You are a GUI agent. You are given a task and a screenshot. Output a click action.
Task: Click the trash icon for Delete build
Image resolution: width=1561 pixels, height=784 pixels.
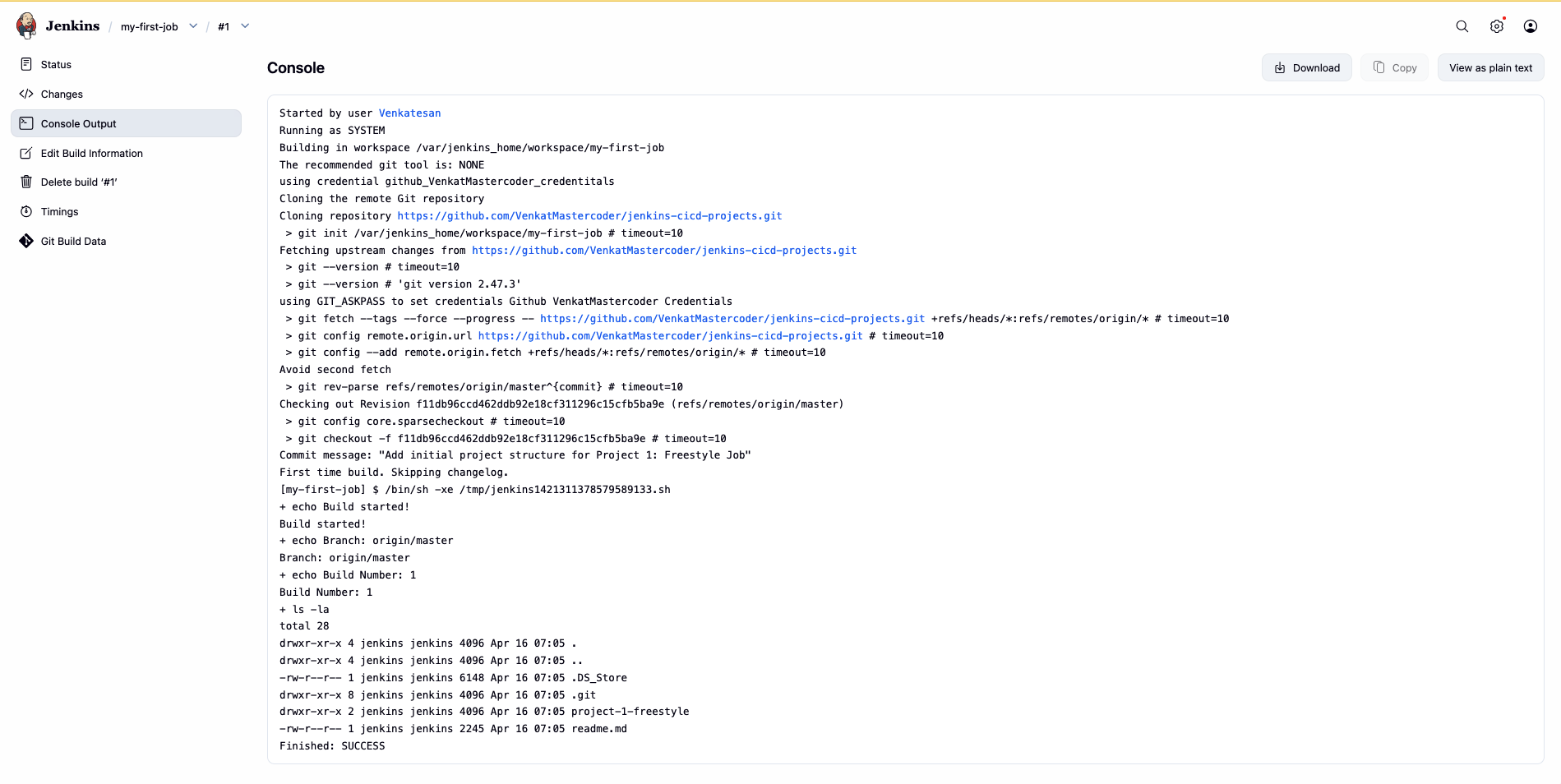coord(26,182)
